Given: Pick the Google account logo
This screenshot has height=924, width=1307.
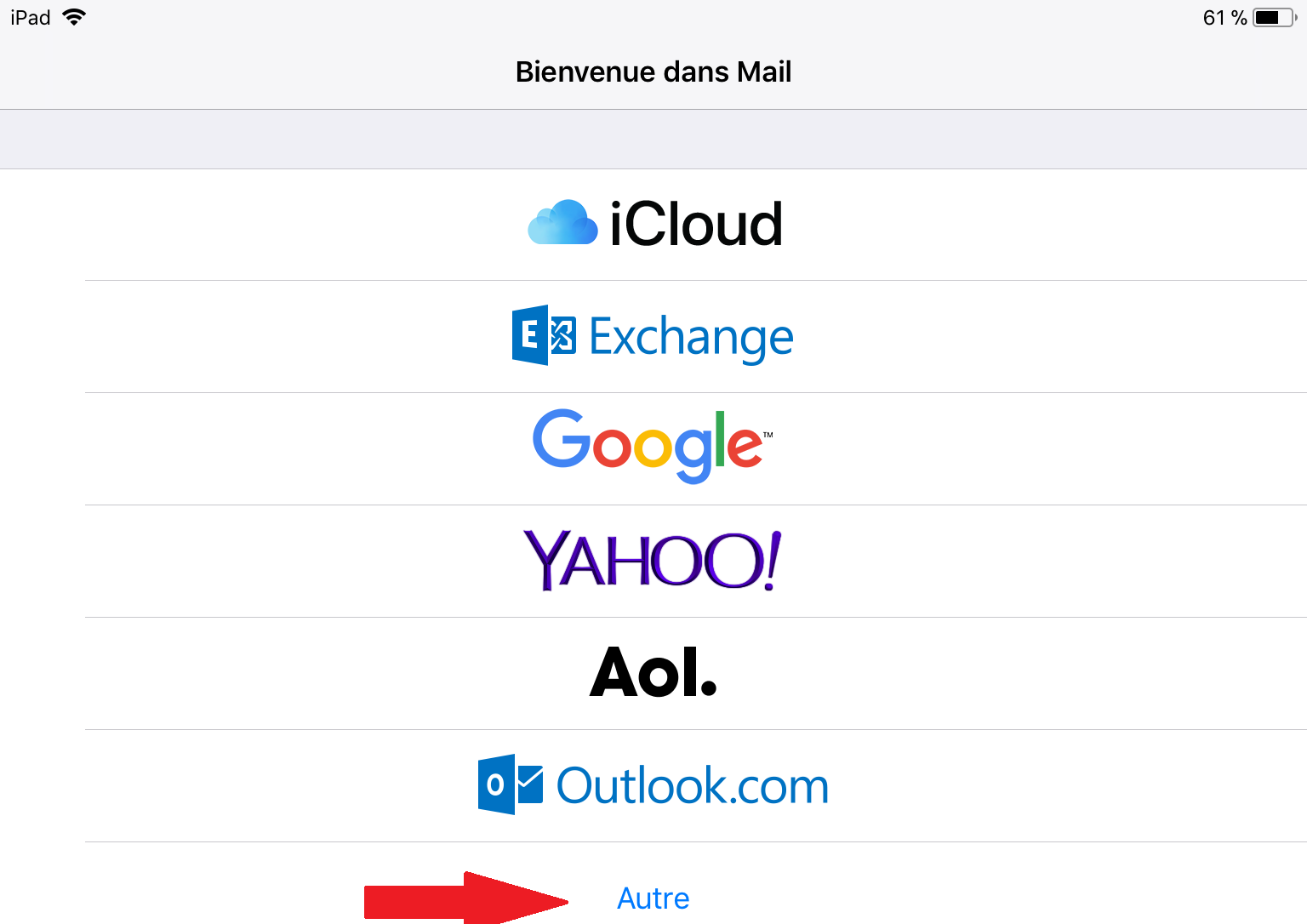Looking at the screenshot, I should (653, 447).
